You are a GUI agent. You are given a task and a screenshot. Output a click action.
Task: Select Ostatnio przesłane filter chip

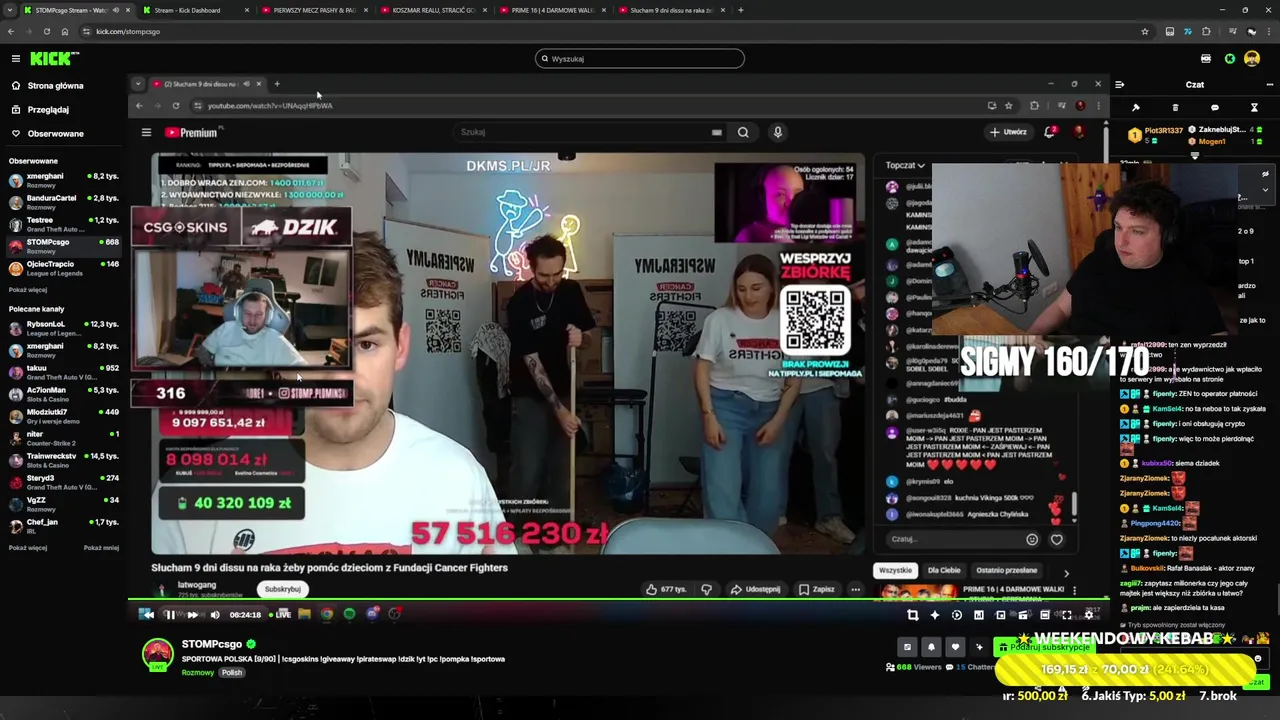click(1006, 571)
